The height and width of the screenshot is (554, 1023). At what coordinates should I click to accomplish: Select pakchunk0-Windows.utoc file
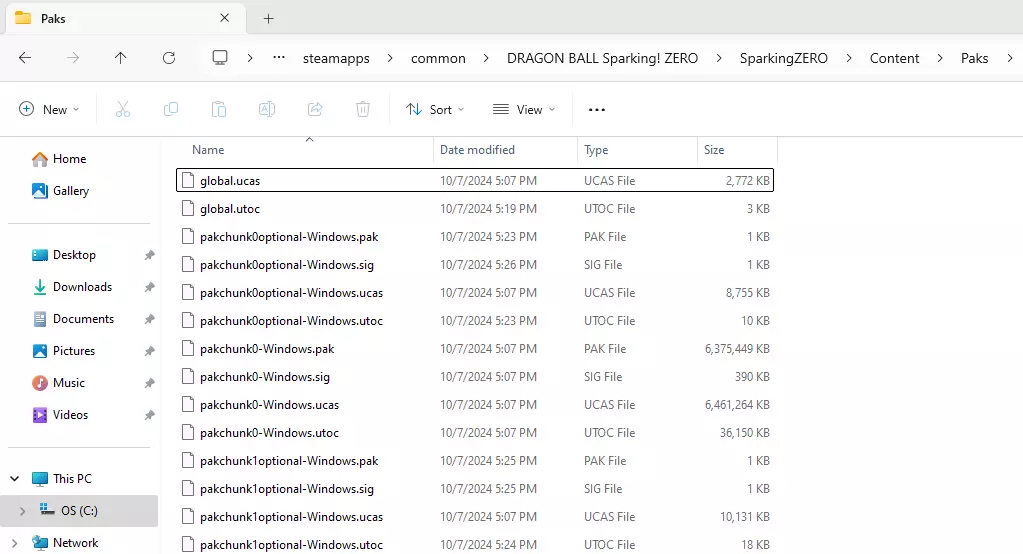pos(475,433)
